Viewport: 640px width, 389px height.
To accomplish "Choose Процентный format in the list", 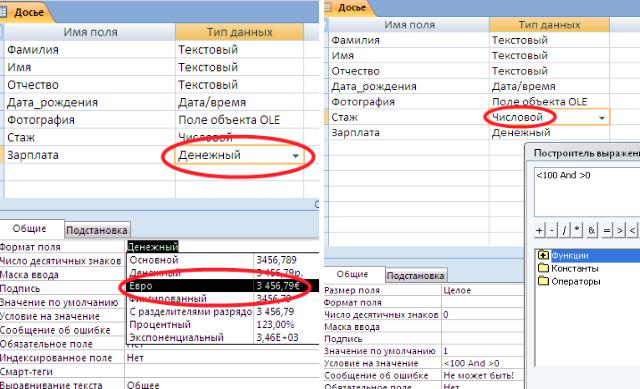I will [x=223, y=325].
